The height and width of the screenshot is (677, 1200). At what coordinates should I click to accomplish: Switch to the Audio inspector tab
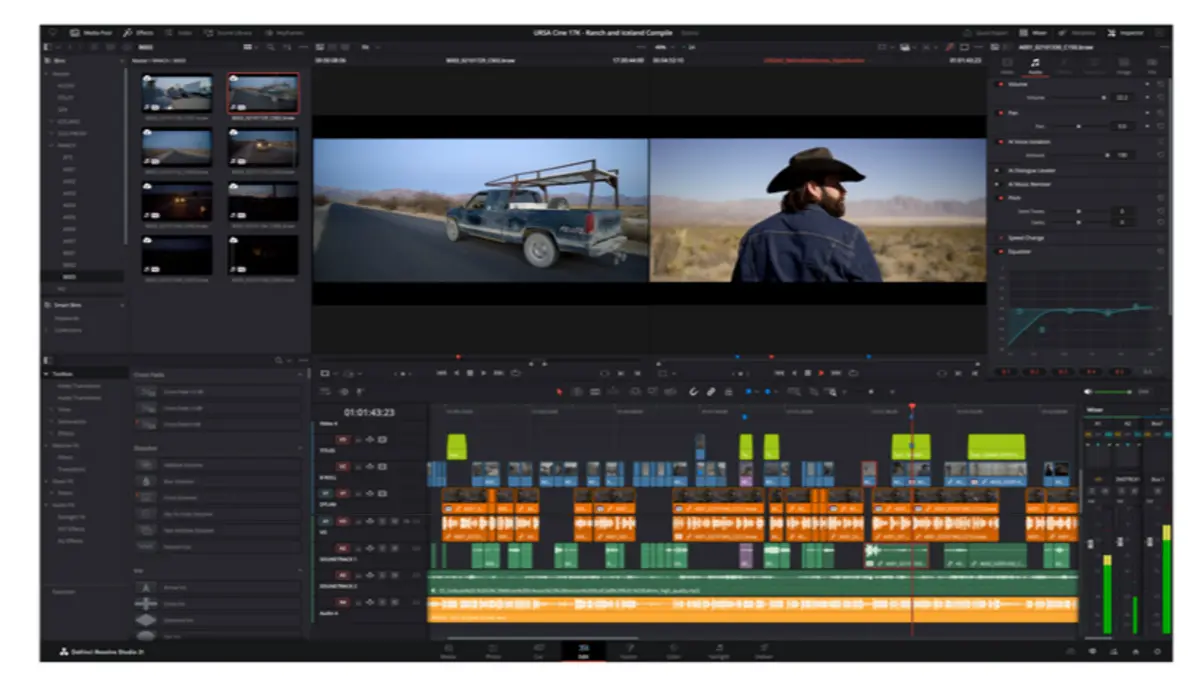coord(1035,65)
